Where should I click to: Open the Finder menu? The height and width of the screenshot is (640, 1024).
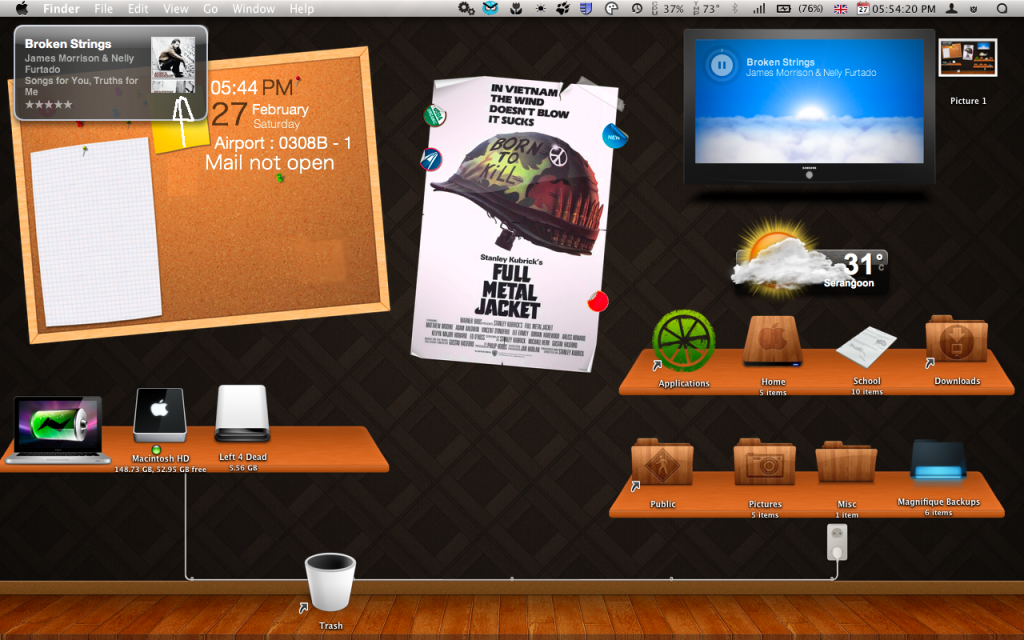[x=61, y=8]
